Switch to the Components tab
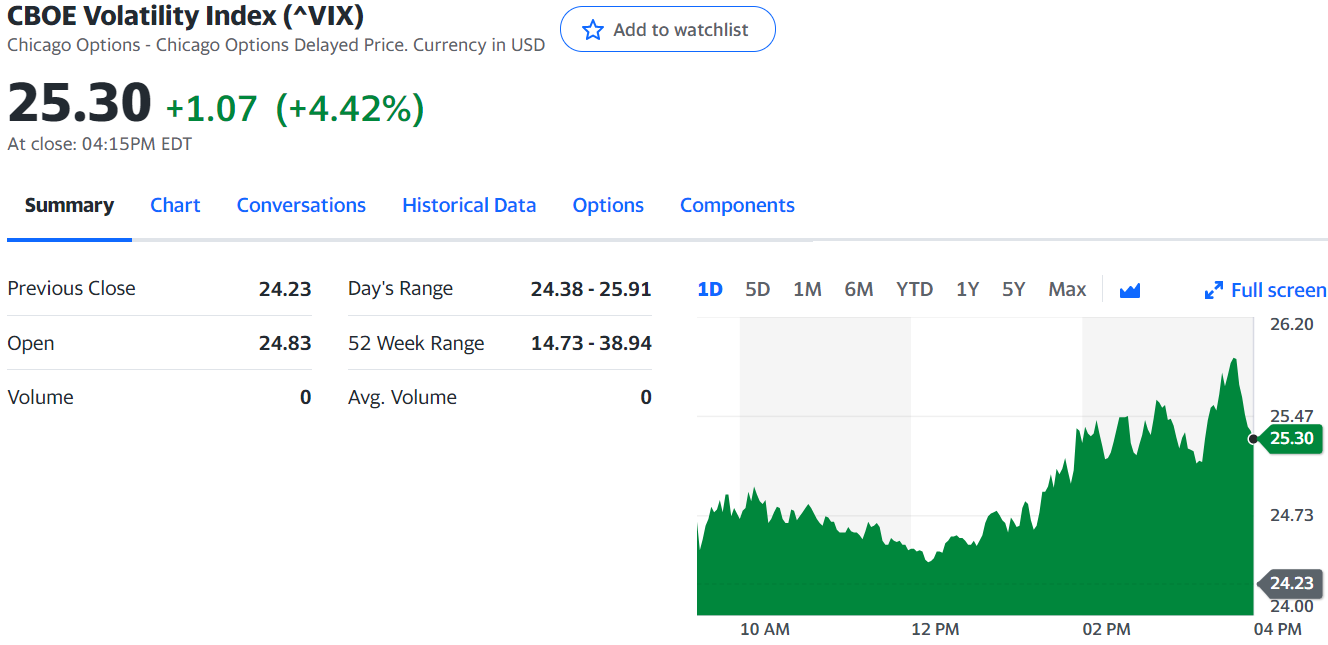The width and height of the screenshot is (1328, 645). tap(737, 205)
